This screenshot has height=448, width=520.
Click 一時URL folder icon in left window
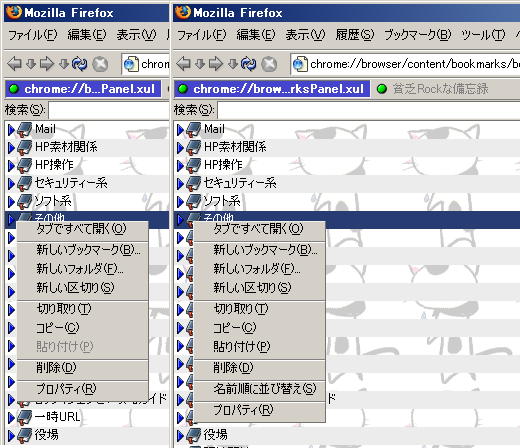tap(25, 417)
